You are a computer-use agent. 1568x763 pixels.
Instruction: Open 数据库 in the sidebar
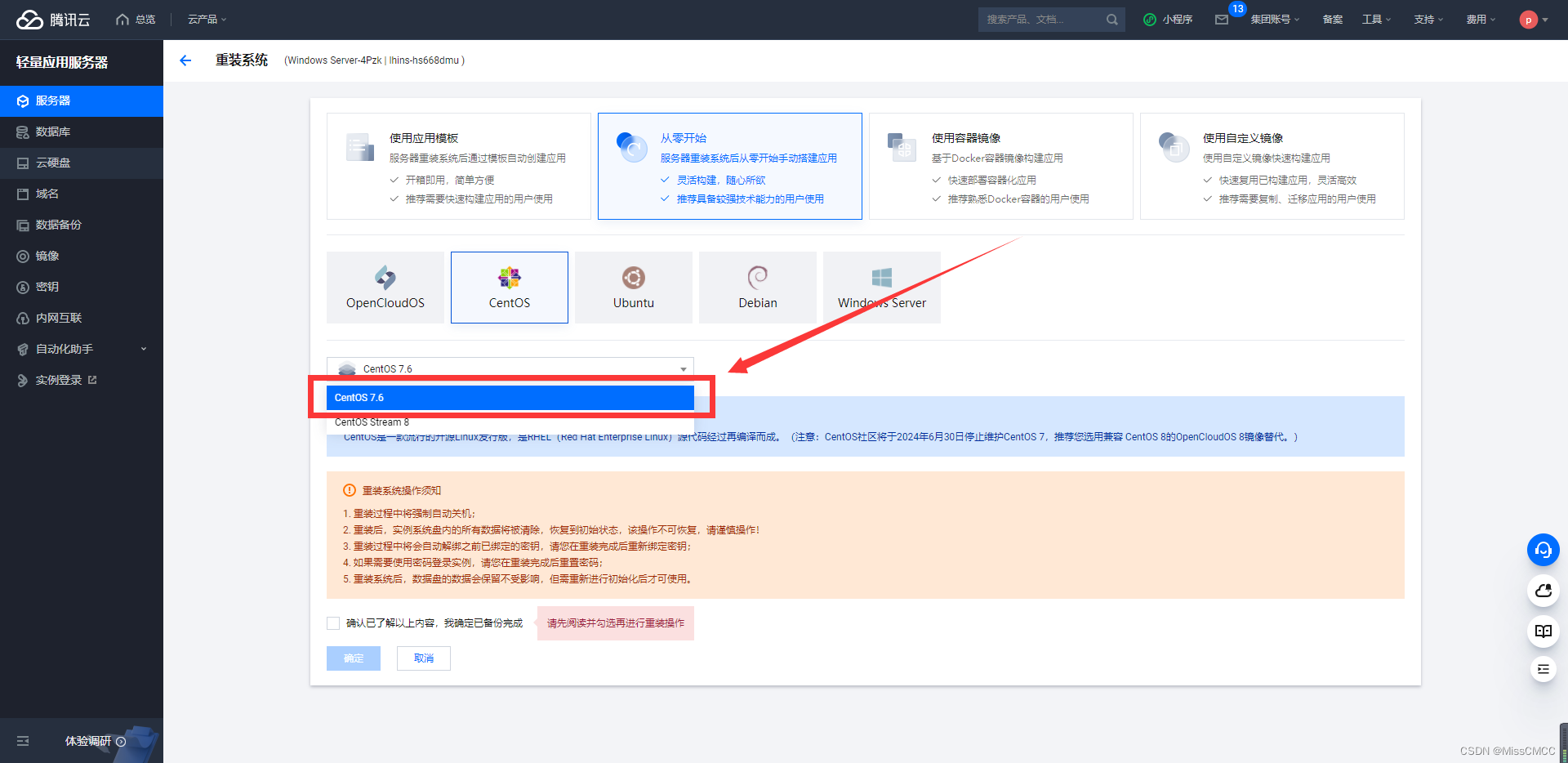point(82,132)
